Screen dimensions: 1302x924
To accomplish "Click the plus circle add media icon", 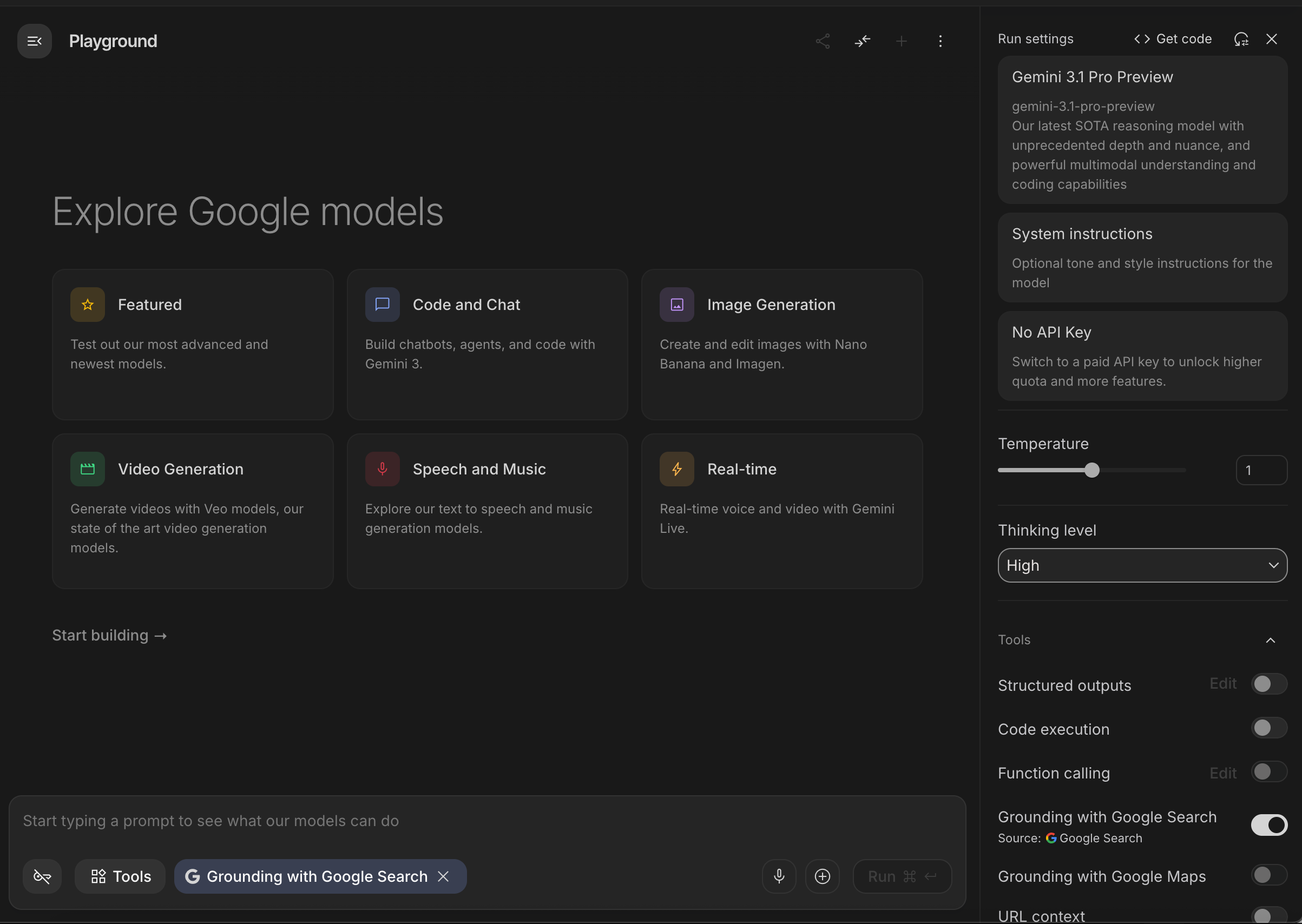I will (x=823, y=876).
